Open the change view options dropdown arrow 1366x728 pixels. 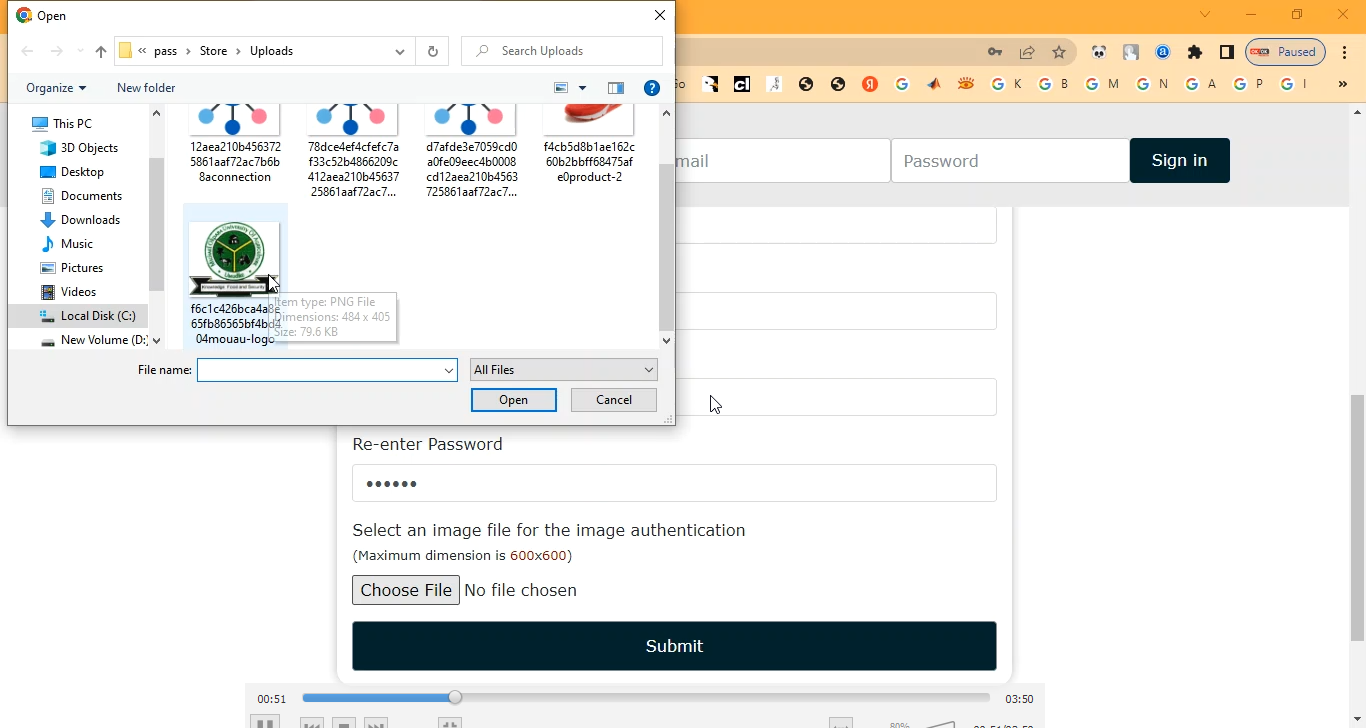(x=582, y=88)
